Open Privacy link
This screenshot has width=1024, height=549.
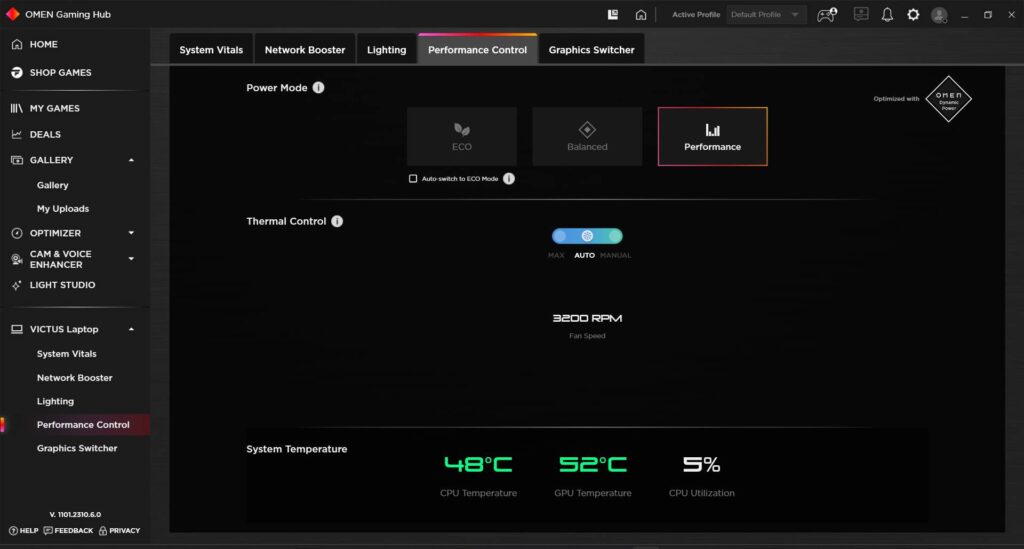point(120,531)
